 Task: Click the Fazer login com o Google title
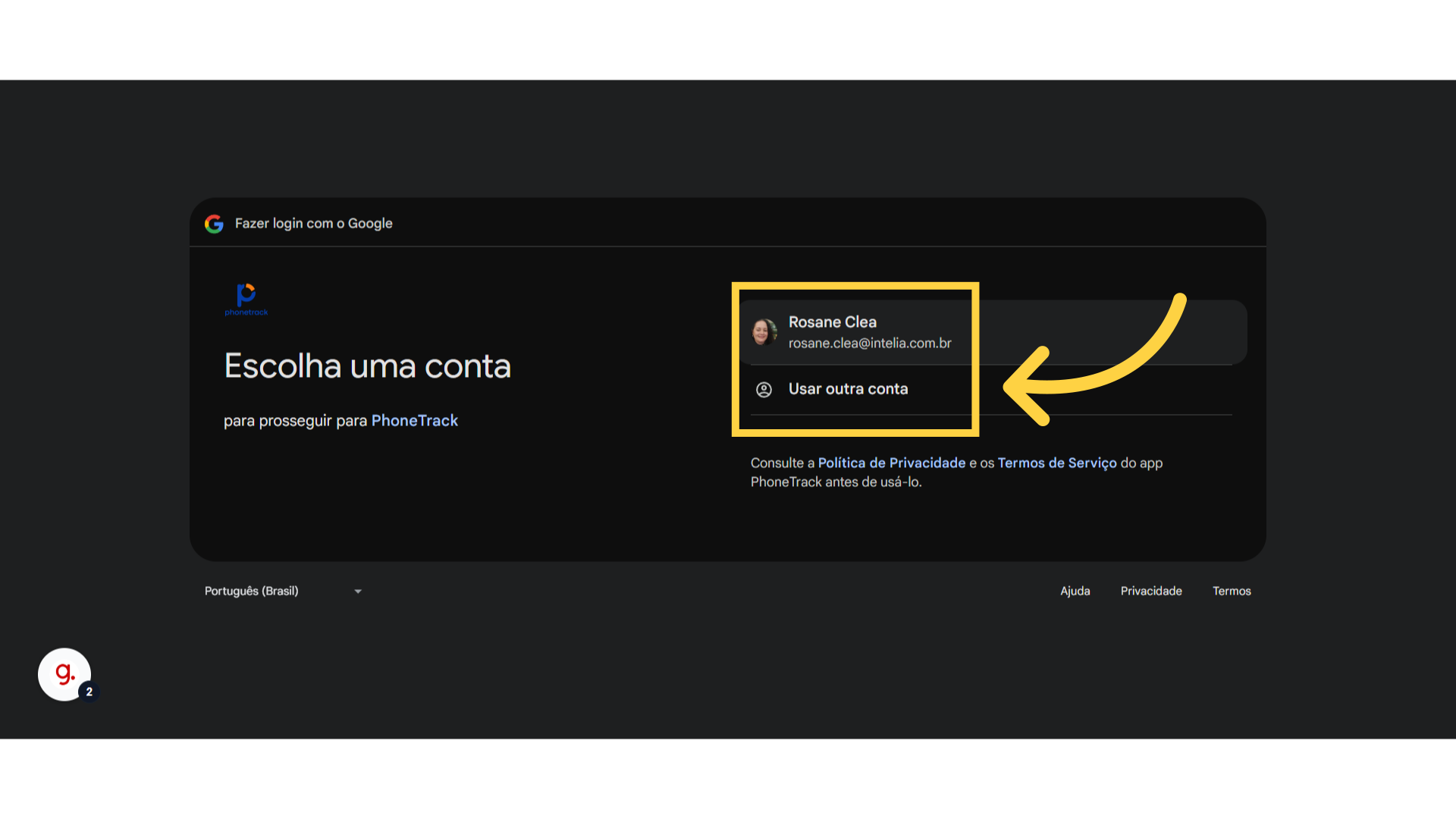coord(314,224)
